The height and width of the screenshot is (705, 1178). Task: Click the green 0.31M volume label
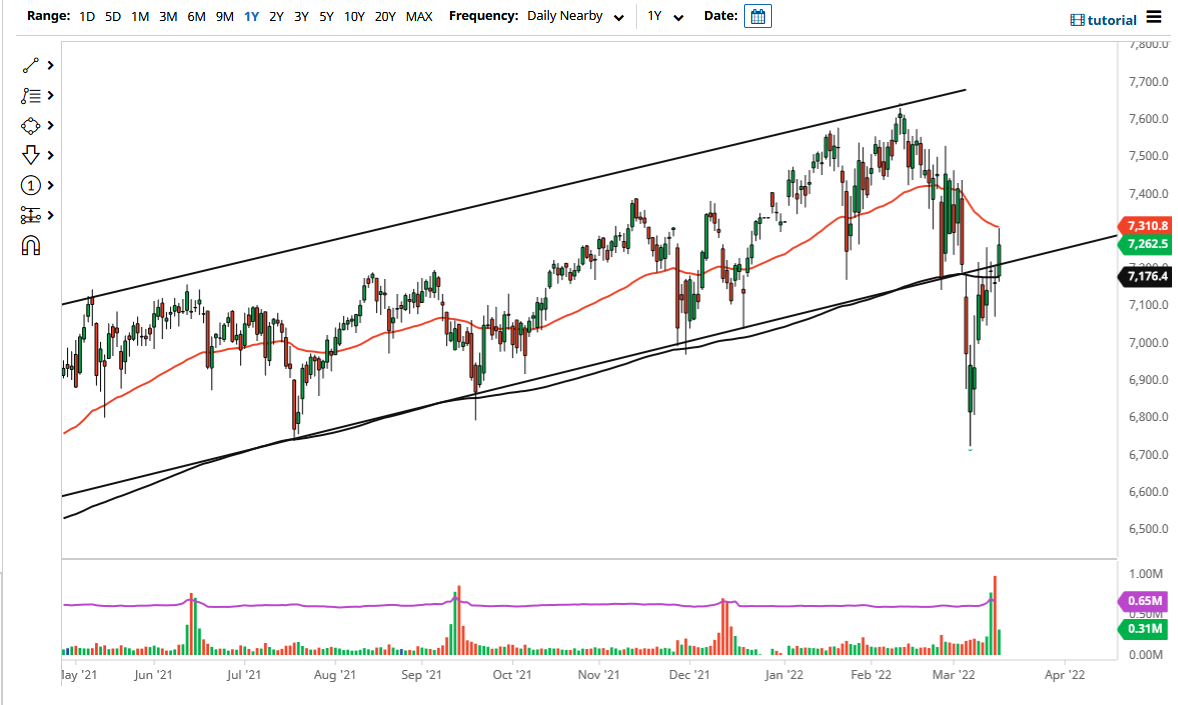tap(1142, 628)
